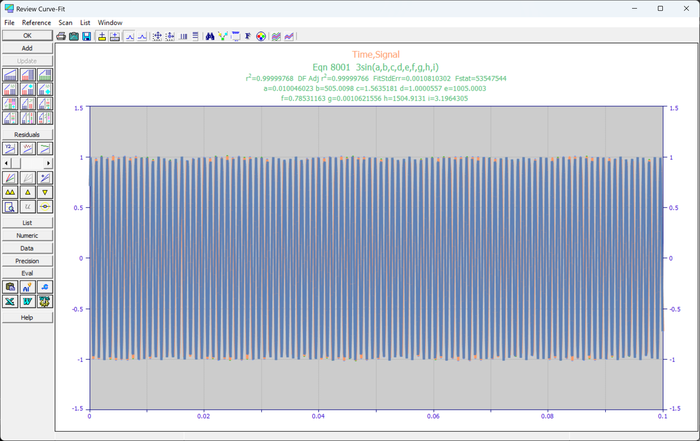The width and height of the screenshot is (700, 441).
Task: Click the right arrow of sidebar scrollbar
Action: [49, 163]
